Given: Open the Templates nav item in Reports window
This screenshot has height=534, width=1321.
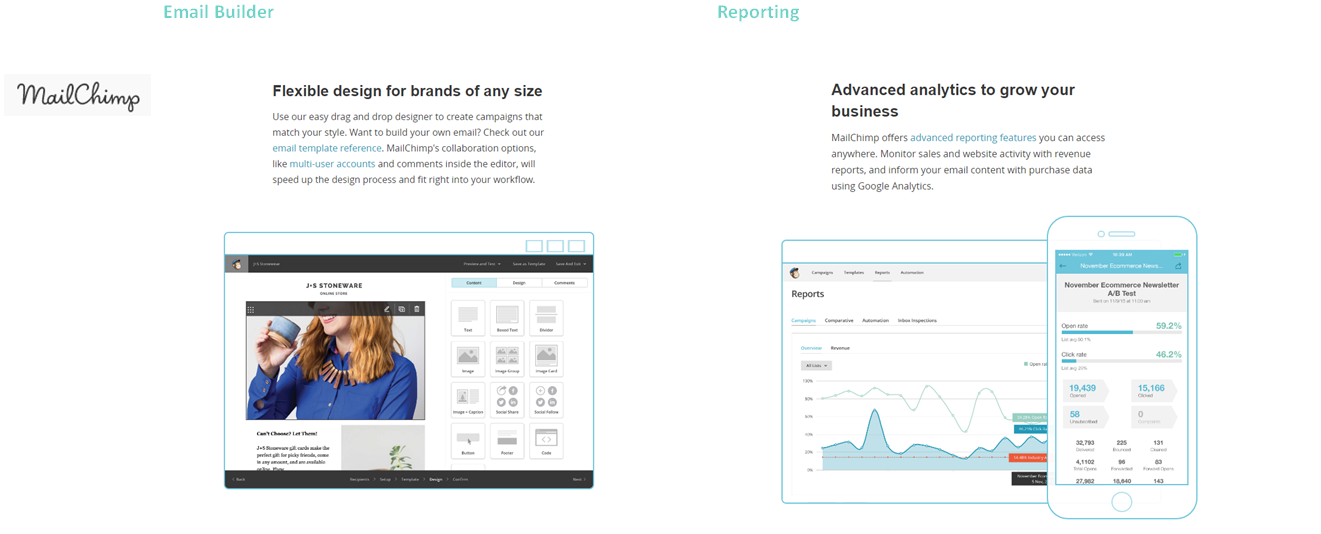Looking at the screenshot, I should click(853, 272).
